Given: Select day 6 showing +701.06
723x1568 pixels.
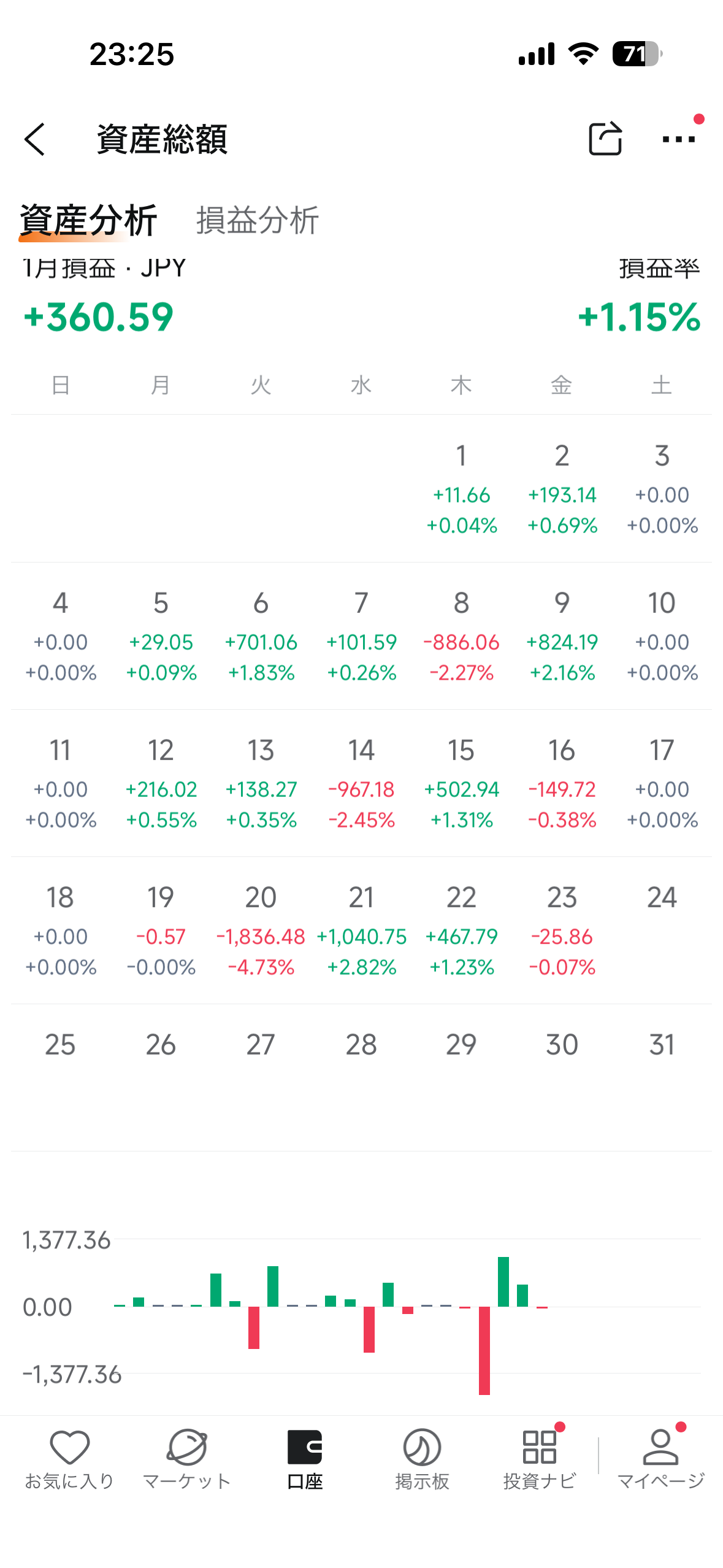Looking at the screenshot, I should tap(261, 636).
